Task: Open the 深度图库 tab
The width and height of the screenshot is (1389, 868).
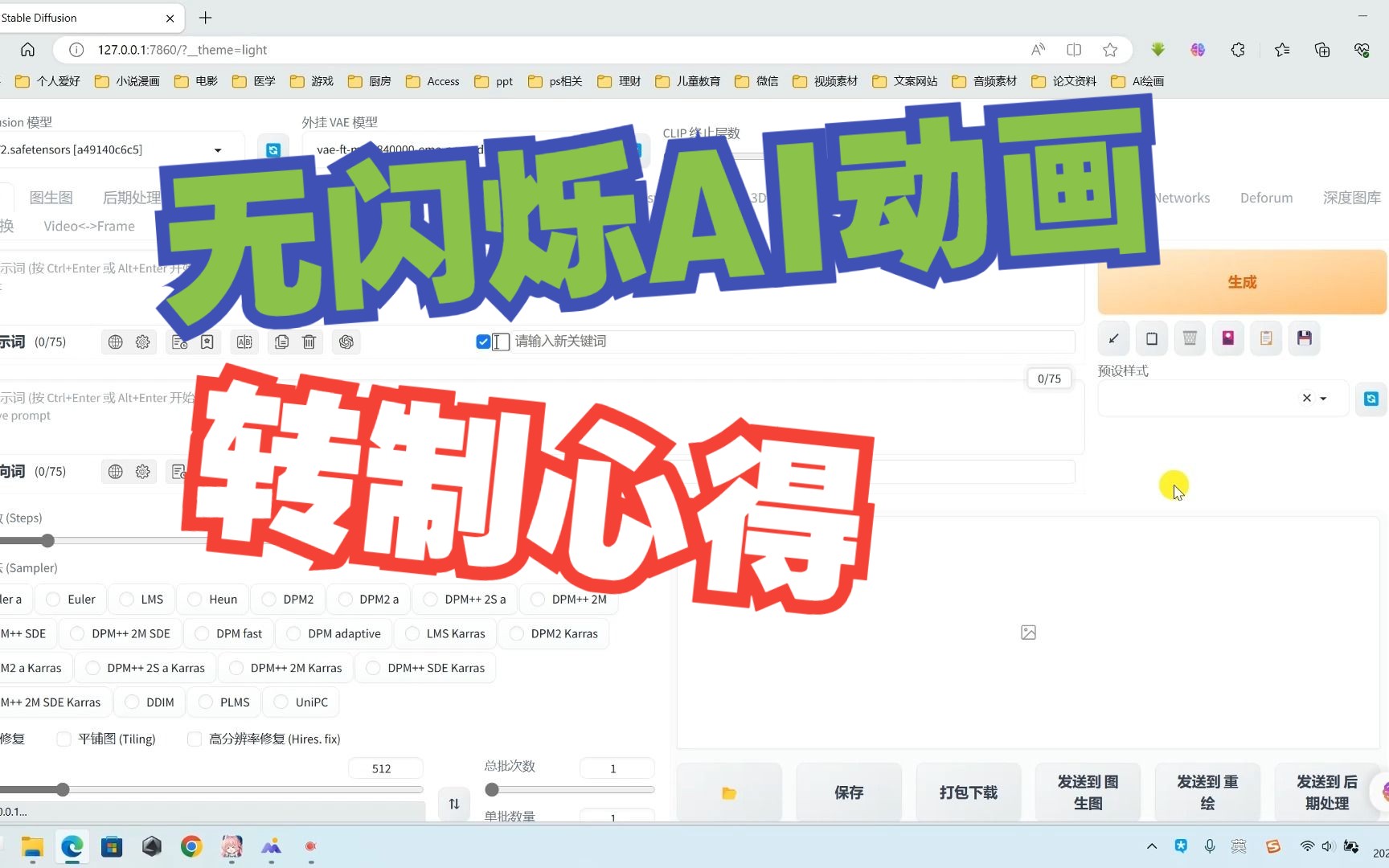Action: pos(1352,199)
